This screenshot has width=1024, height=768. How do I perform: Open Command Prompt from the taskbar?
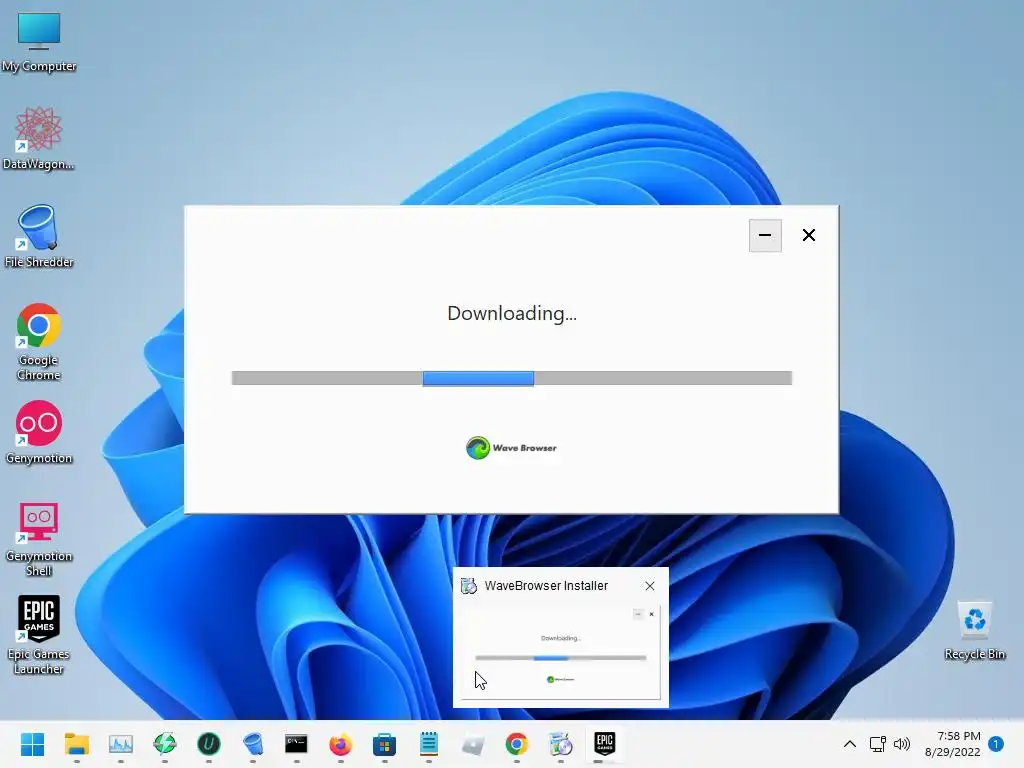coord(296,744)
